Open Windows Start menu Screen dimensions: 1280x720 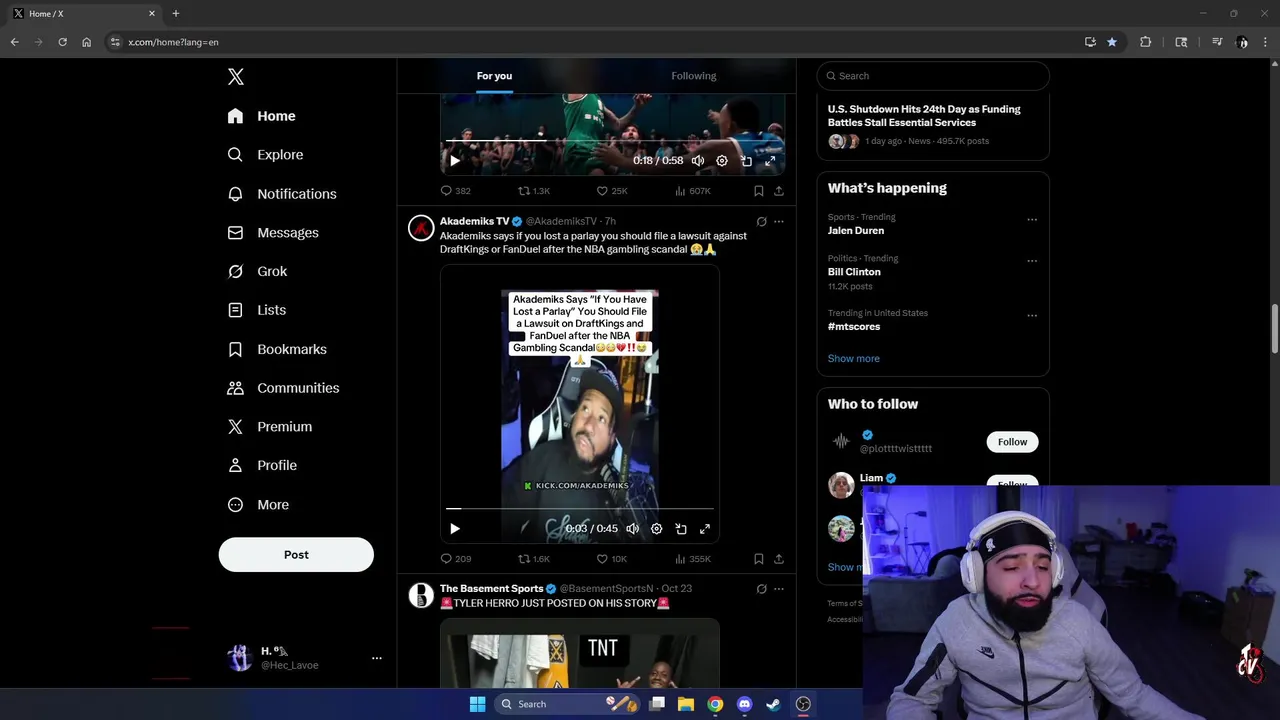tap(477, 704)
